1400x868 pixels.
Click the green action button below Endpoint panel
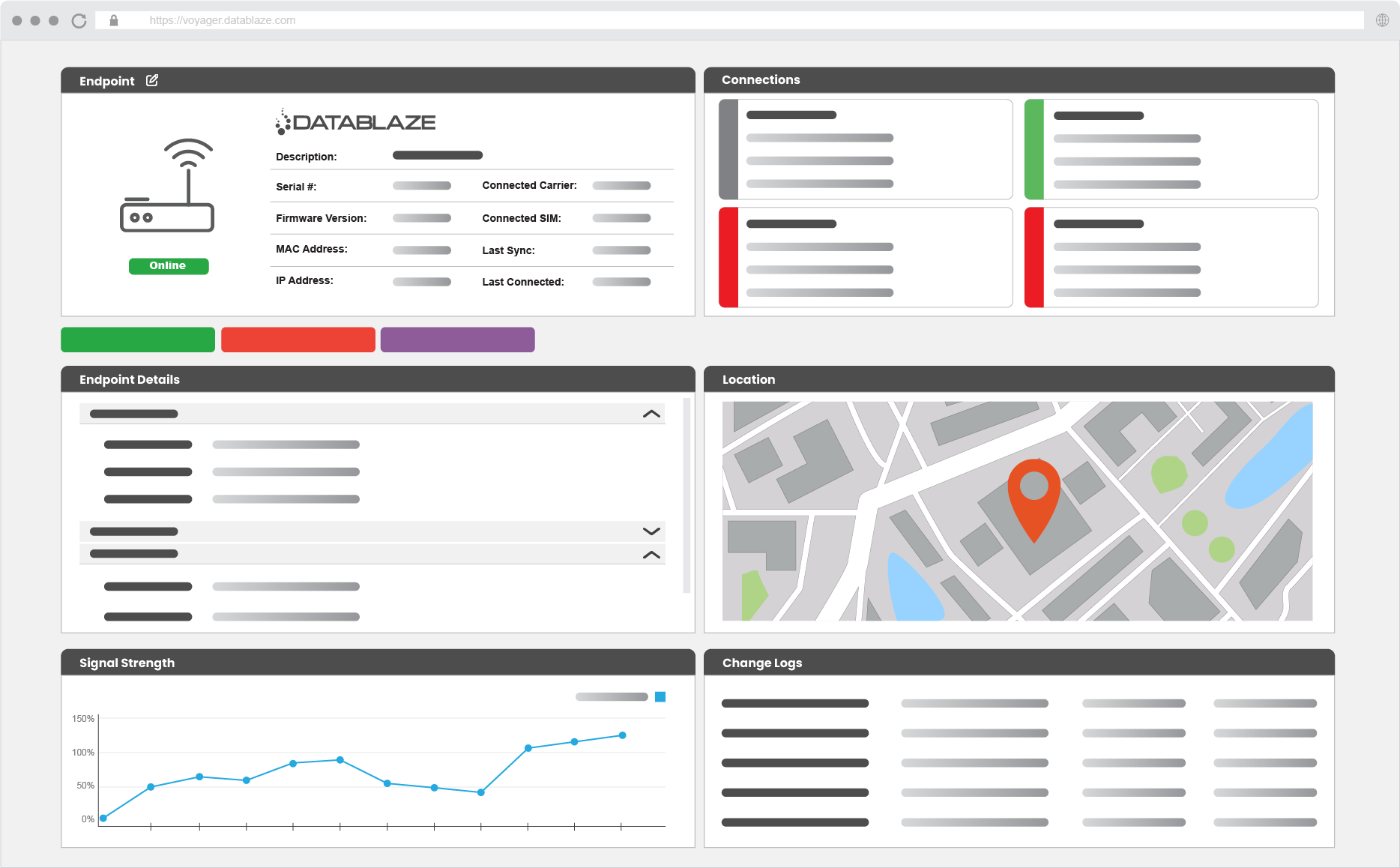pos(138,340)
